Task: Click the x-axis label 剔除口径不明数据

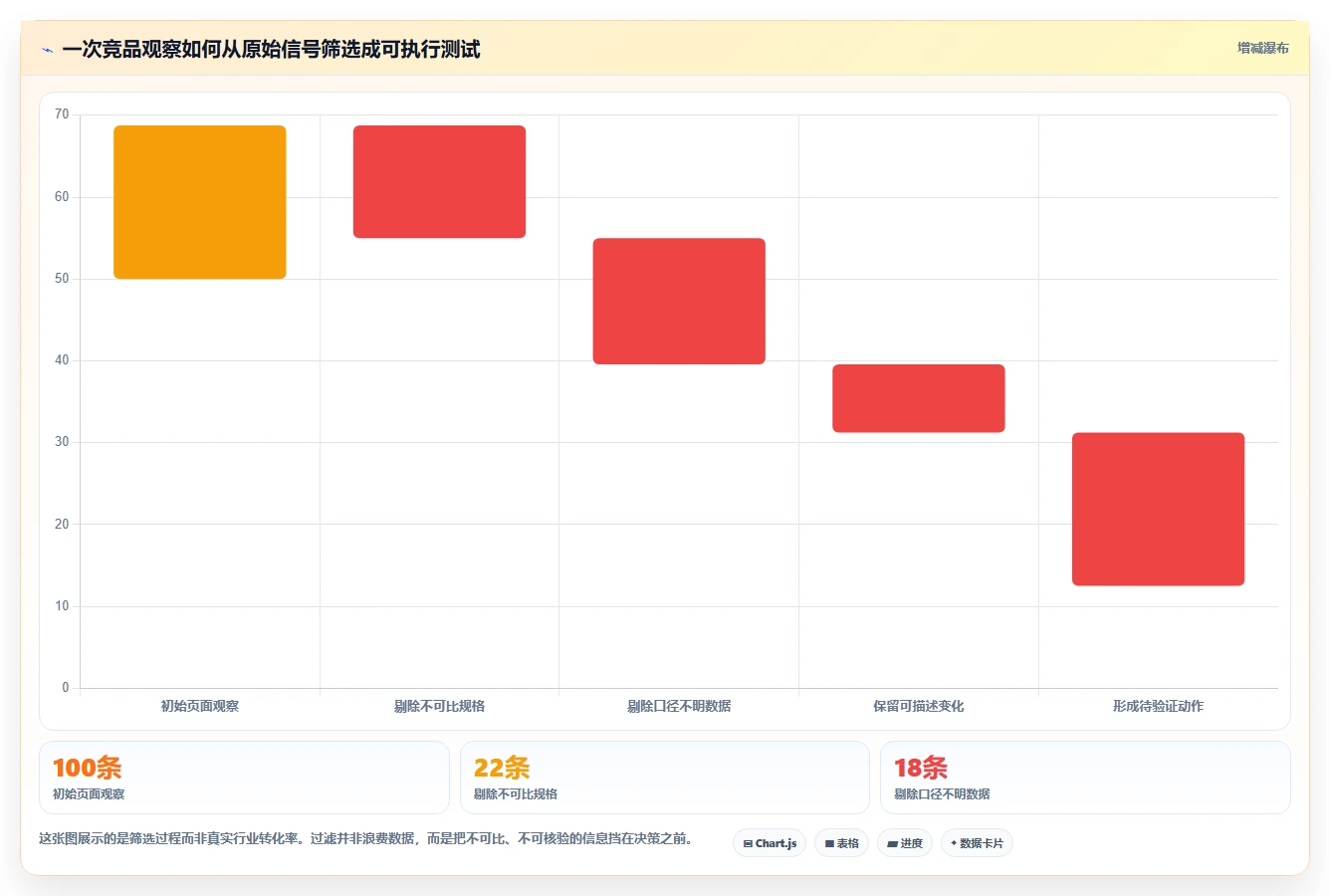Action: pos(679,706)
